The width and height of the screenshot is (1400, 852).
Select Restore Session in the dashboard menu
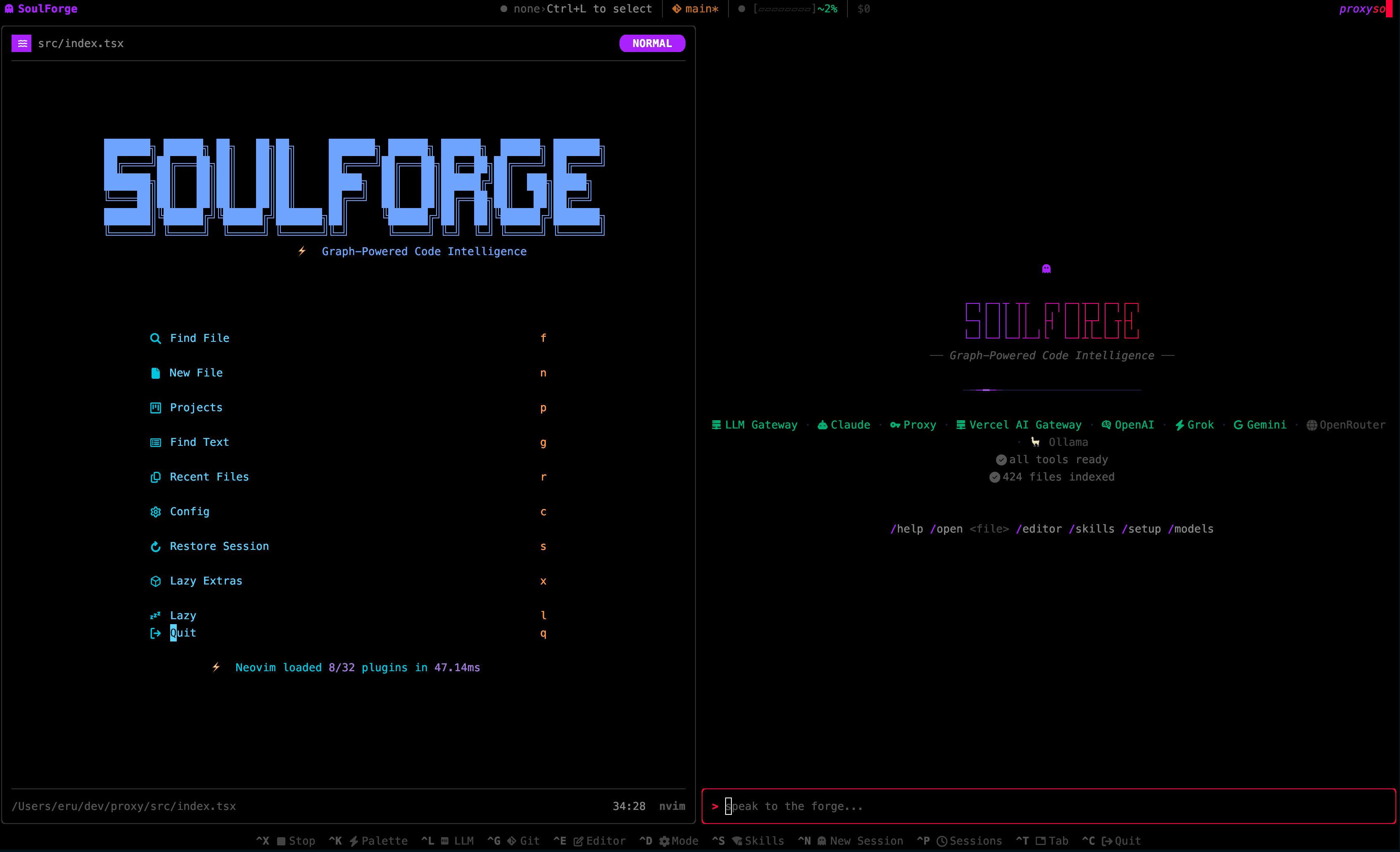219,546
